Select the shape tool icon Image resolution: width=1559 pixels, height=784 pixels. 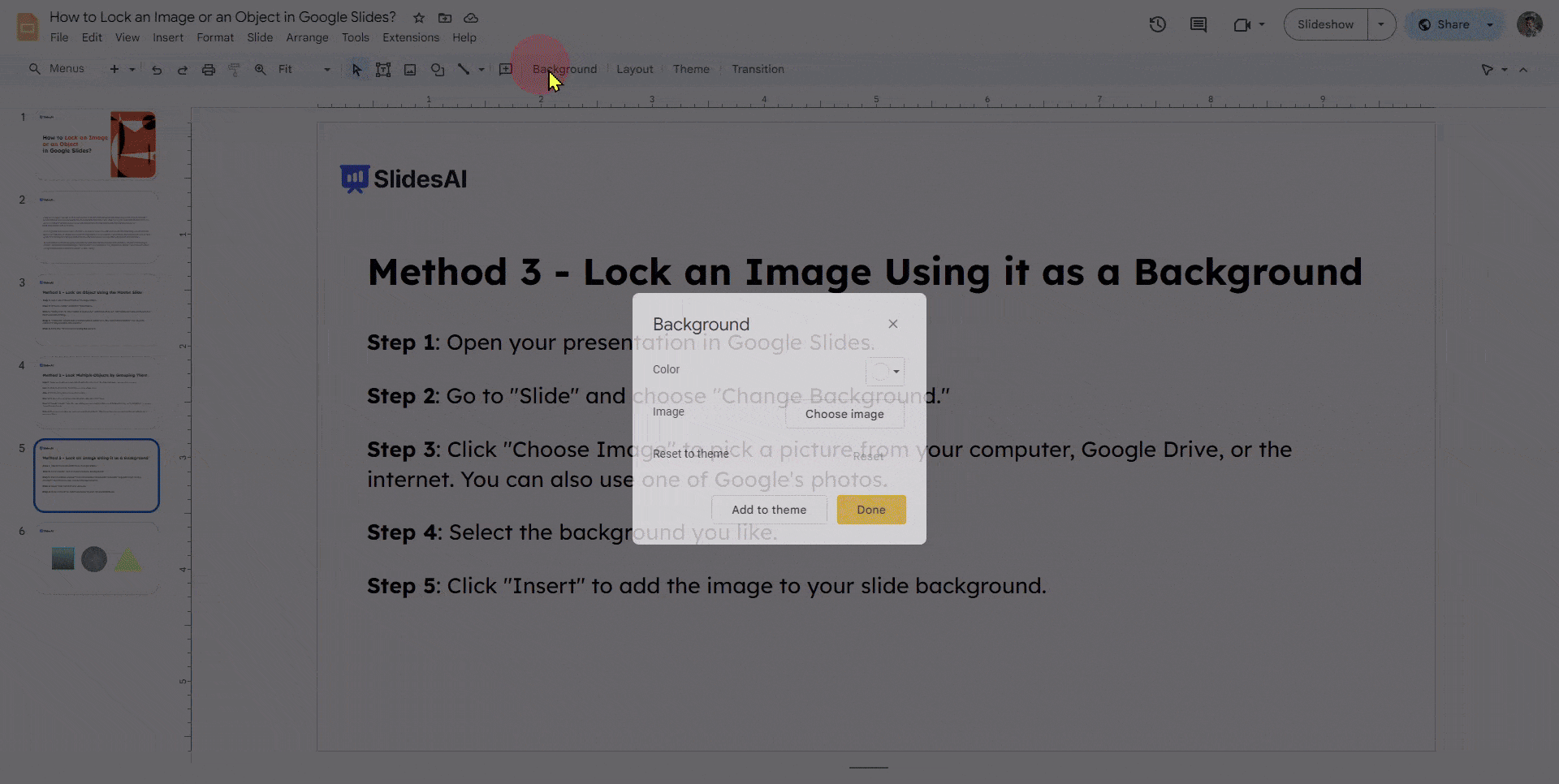click(x=438, y=70)
